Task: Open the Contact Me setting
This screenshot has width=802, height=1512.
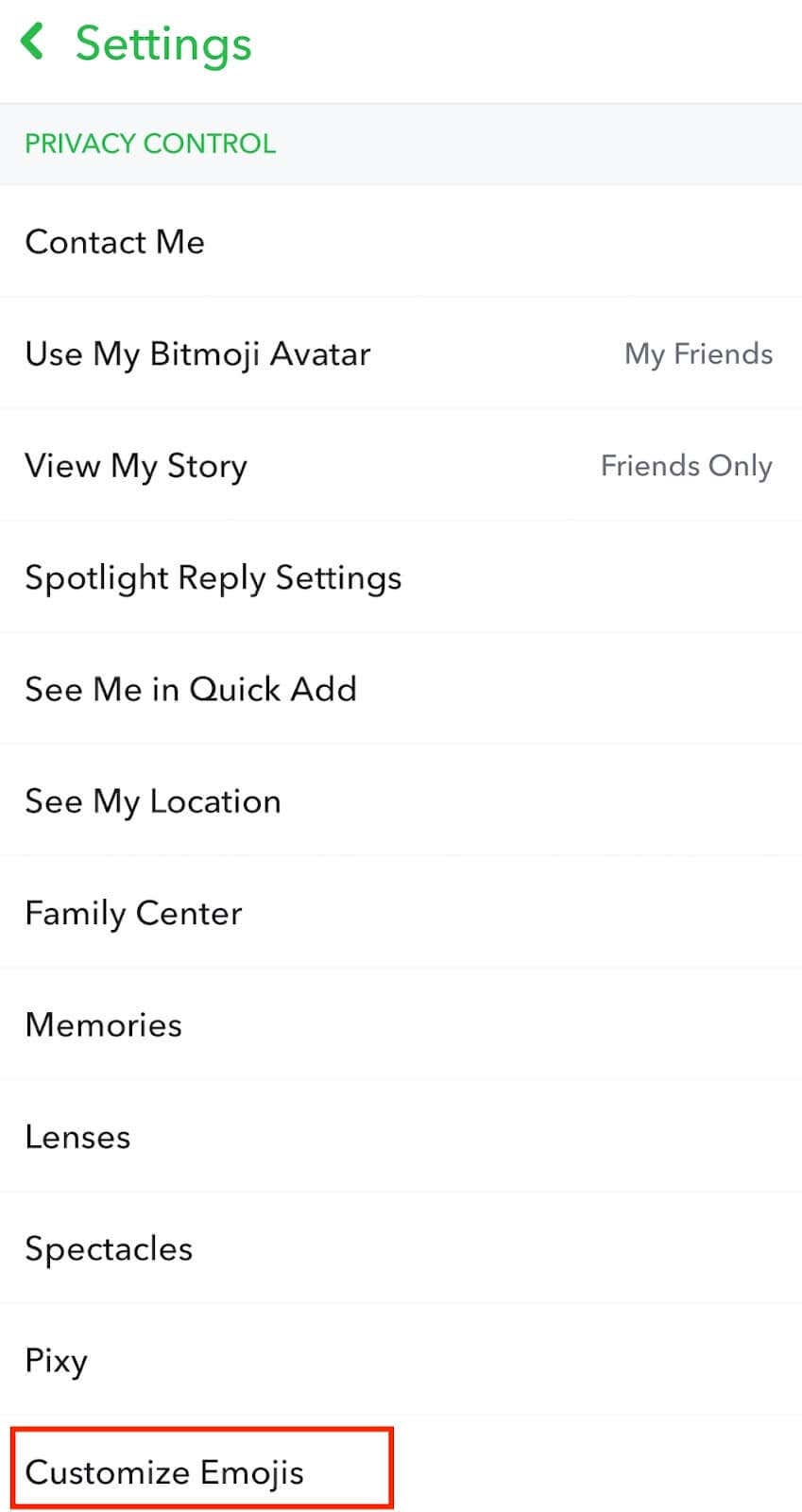Action: pyautogui.click(x=115, y=242)
